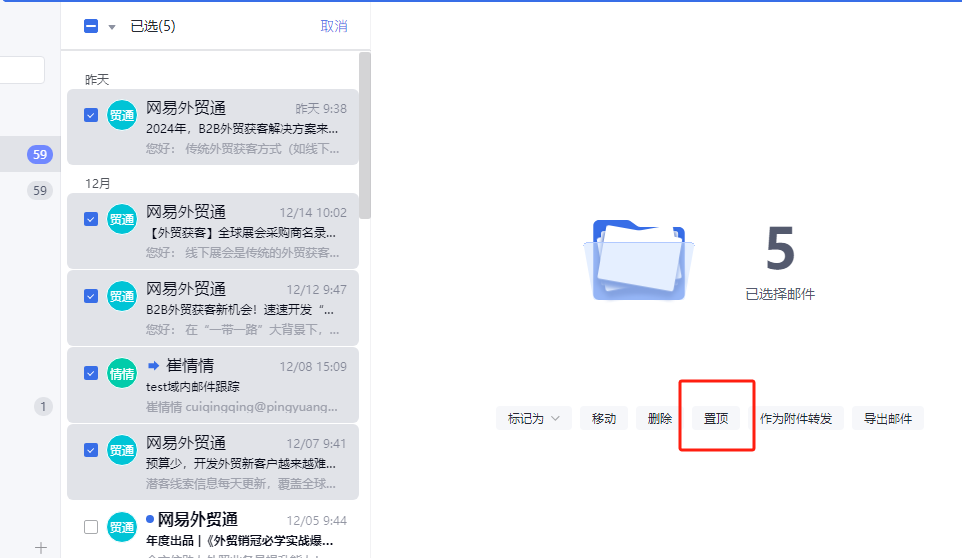Click the 贸通 avatar of the 12/07 9:41 email
This screenshot has height=558, width=962.
122,450
